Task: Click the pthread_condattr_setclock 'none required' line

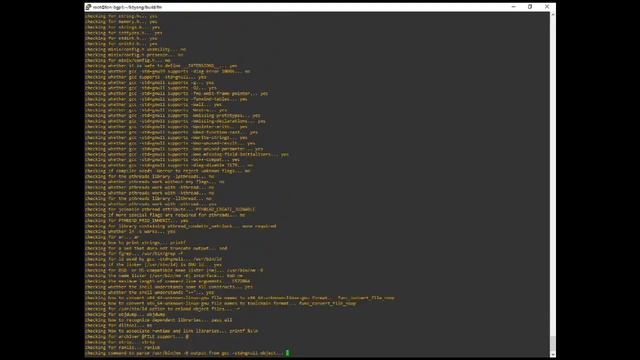Action: point(180,226)
